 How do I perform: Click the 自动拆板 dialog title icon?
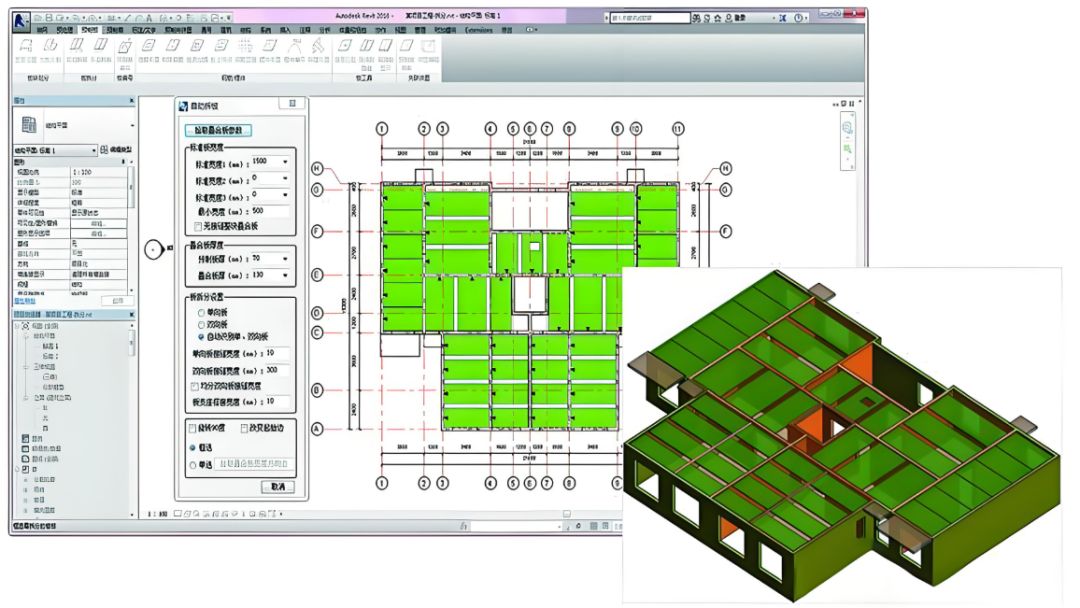[x=183, y=106]
